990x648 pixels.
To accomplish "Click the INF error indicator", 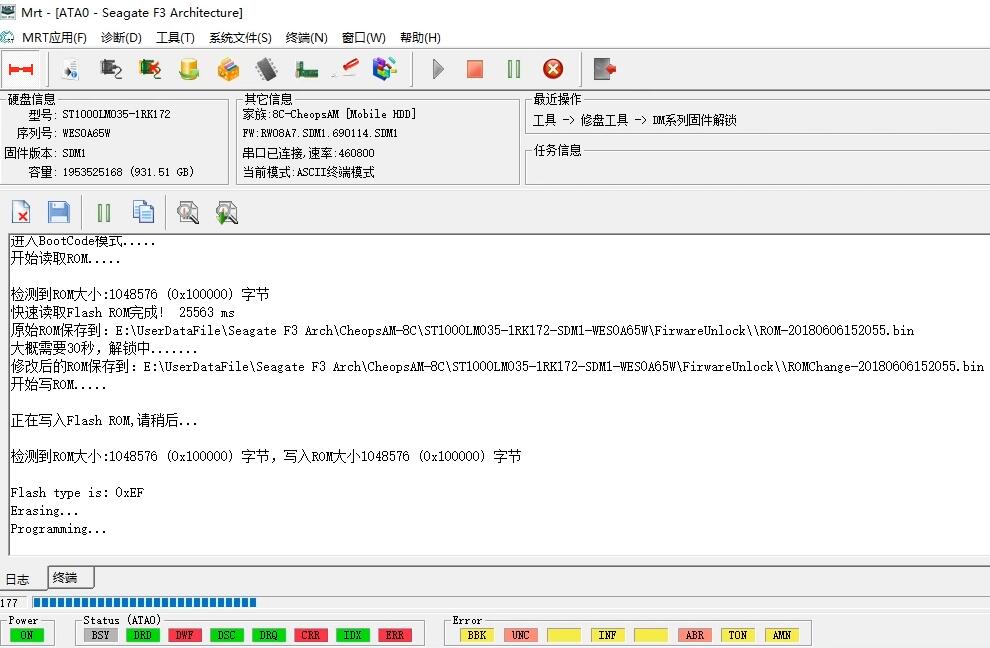I will point(607,635).
